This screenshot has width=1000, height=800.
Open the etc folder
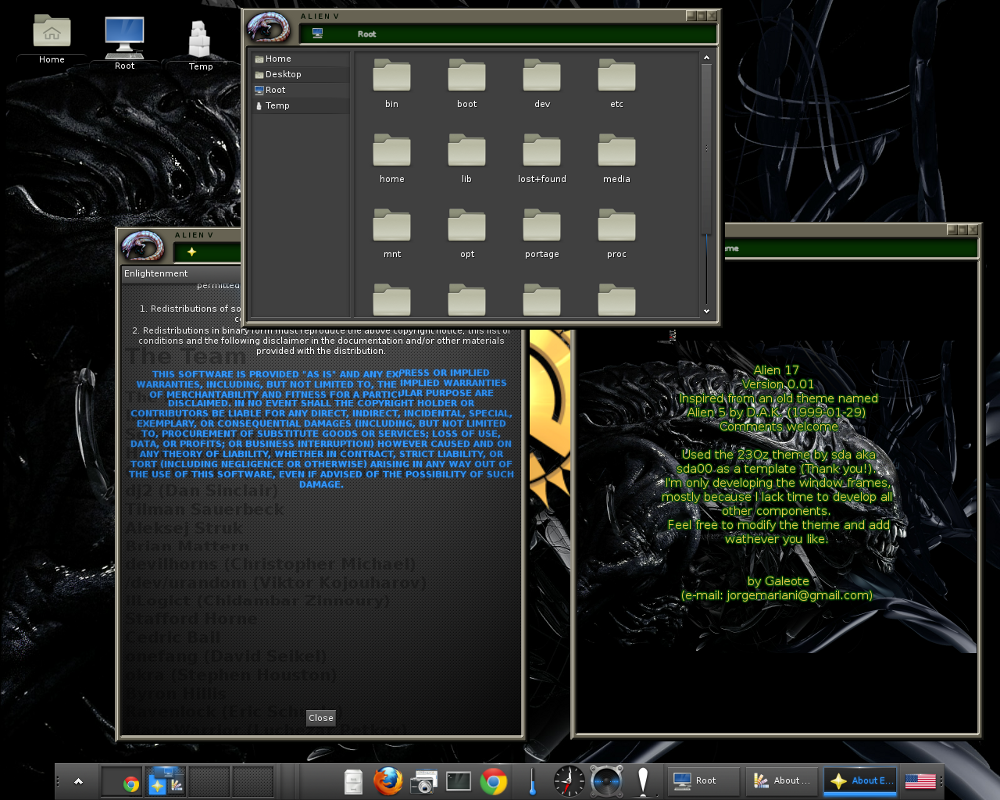click(617, 83)
